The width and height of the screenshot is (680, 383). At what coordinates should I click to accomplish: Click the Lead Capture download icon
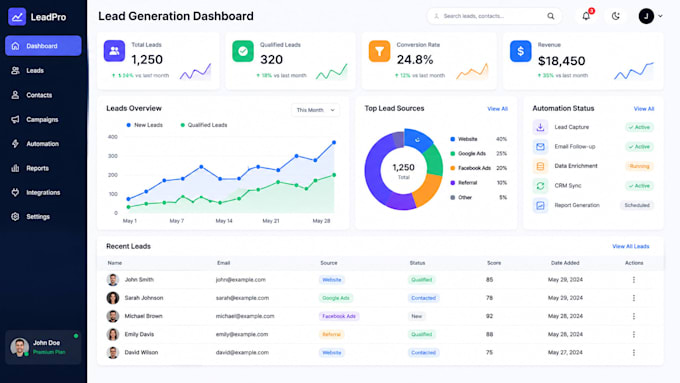click(x=540, y=127)
